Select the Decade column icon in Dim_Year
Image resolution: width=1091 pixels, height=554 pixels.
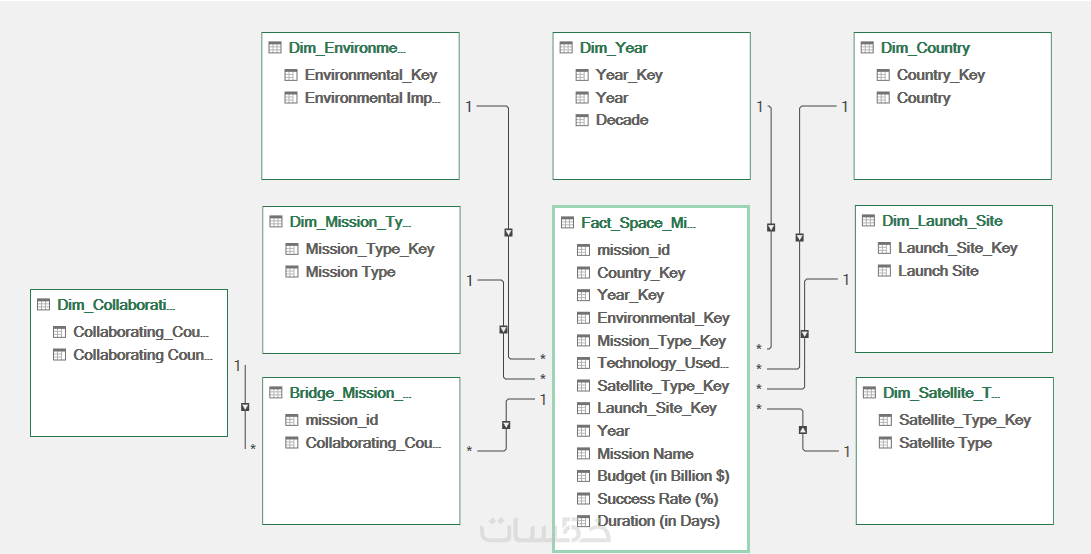tap(582, 120)
